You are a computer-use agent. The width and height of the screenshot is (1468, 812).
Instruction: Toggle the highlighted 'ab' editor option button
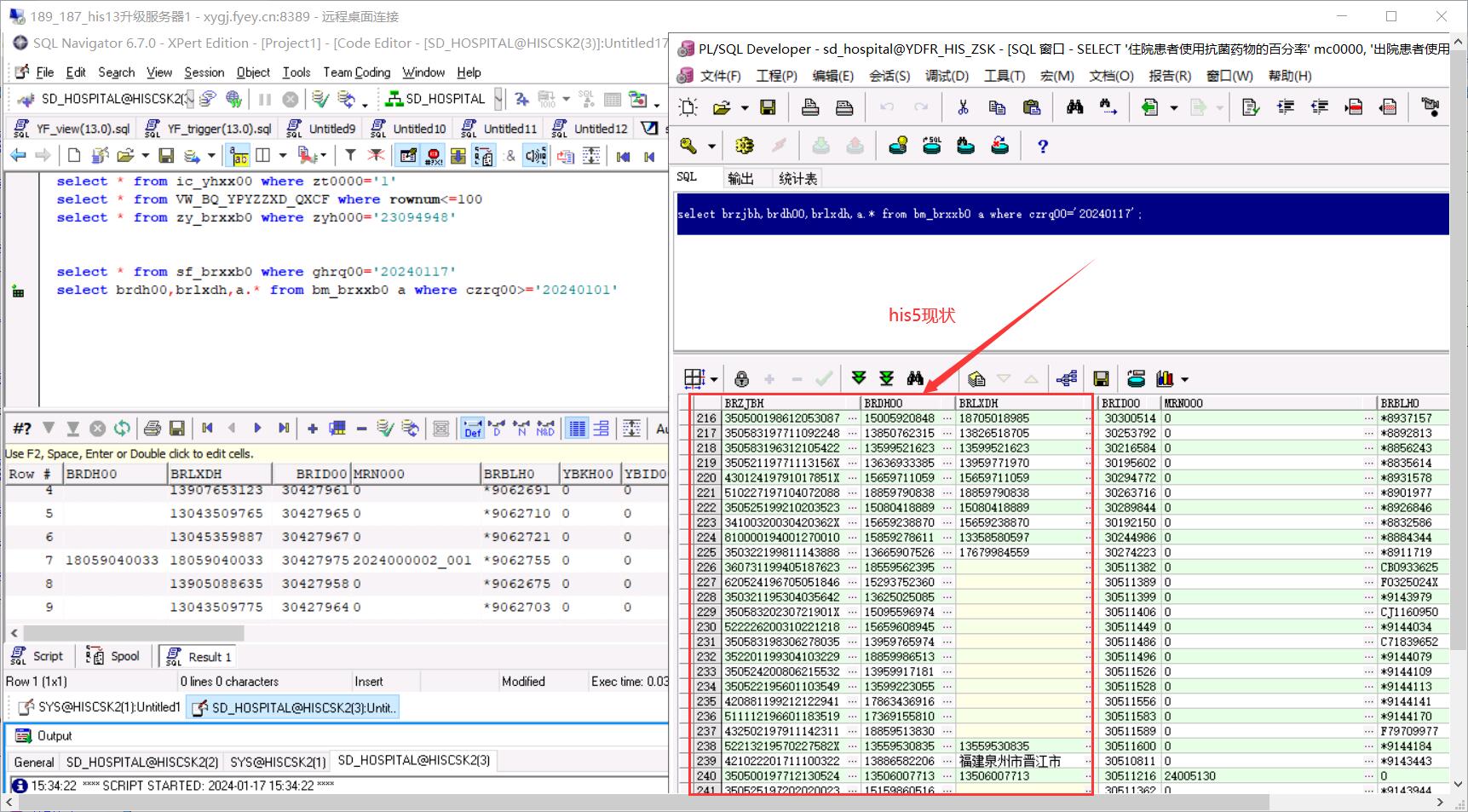(x=239, y=155)
